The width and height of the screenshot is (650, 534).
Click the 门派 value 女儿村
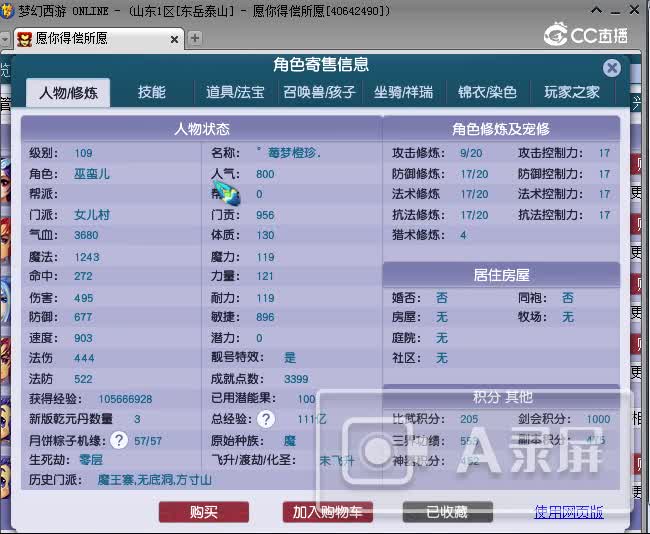coord(92,215)
